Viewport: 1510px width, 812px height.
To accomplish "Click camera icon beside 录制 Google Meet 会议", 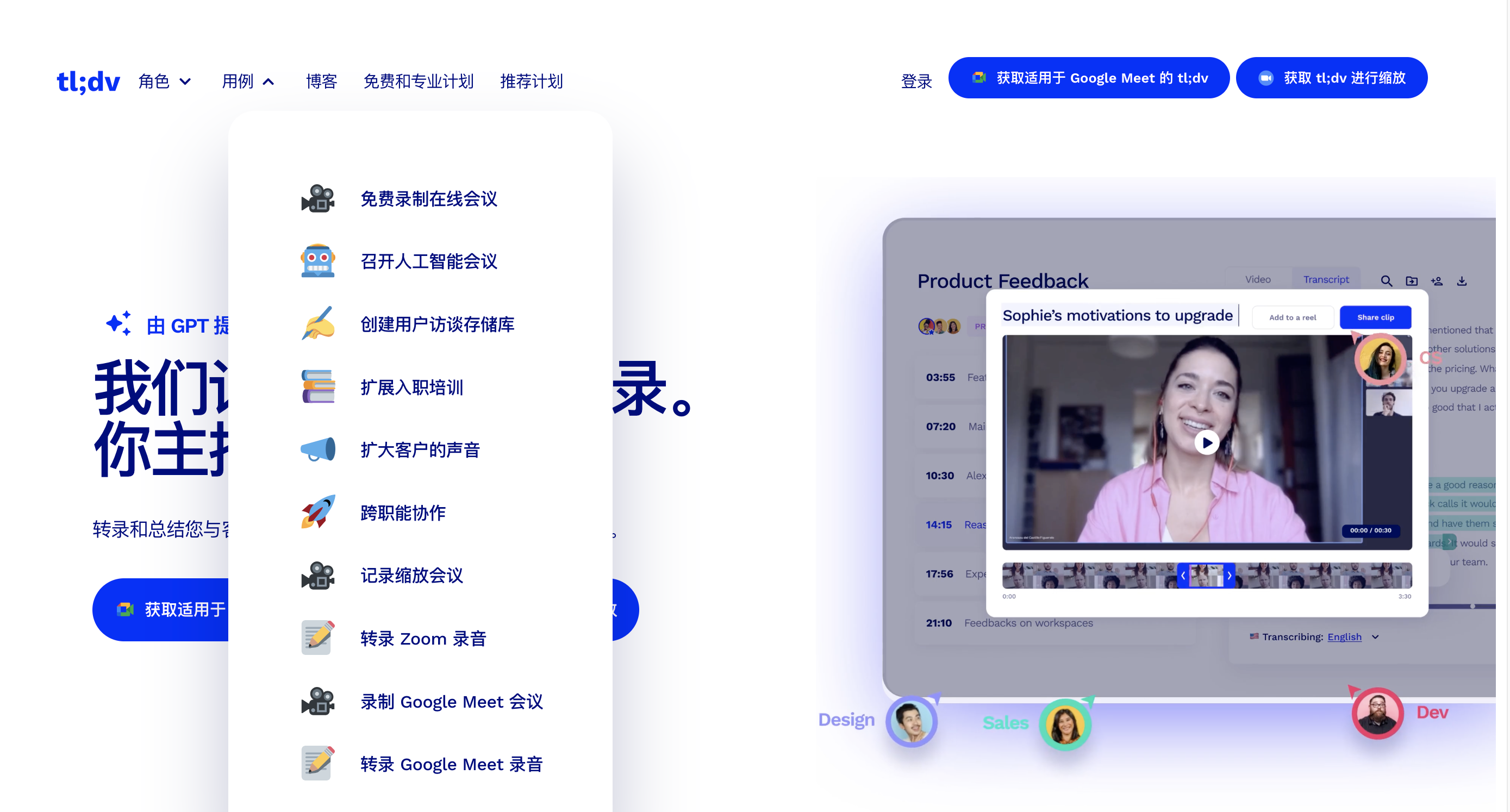I will [318, 701].
